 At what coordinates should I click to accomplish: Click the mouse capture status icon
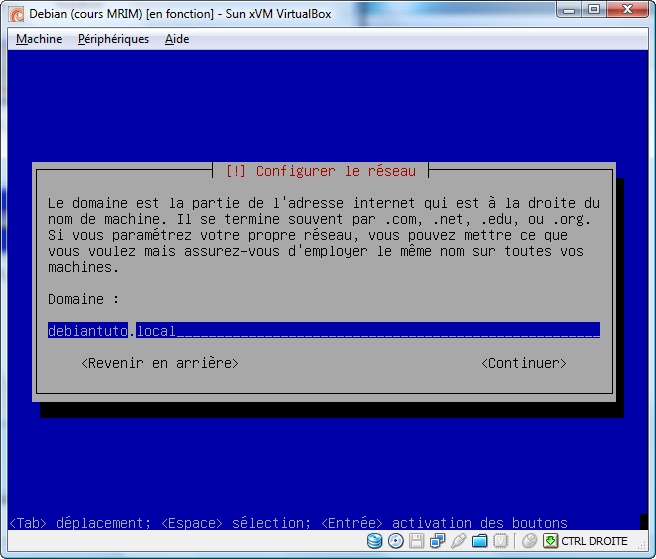[x=529, y=541]
